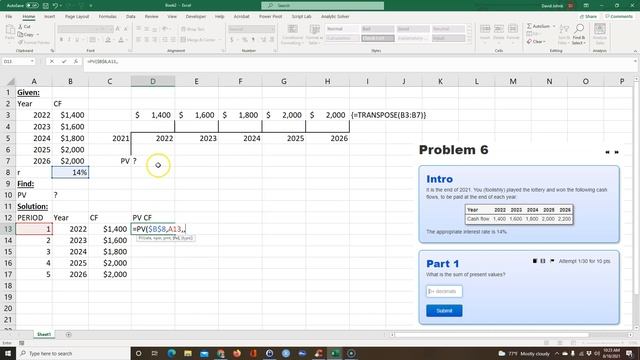Open Firefox from the taskbar
This screenshot has height=360, width=640.
[x=237, y=353]
